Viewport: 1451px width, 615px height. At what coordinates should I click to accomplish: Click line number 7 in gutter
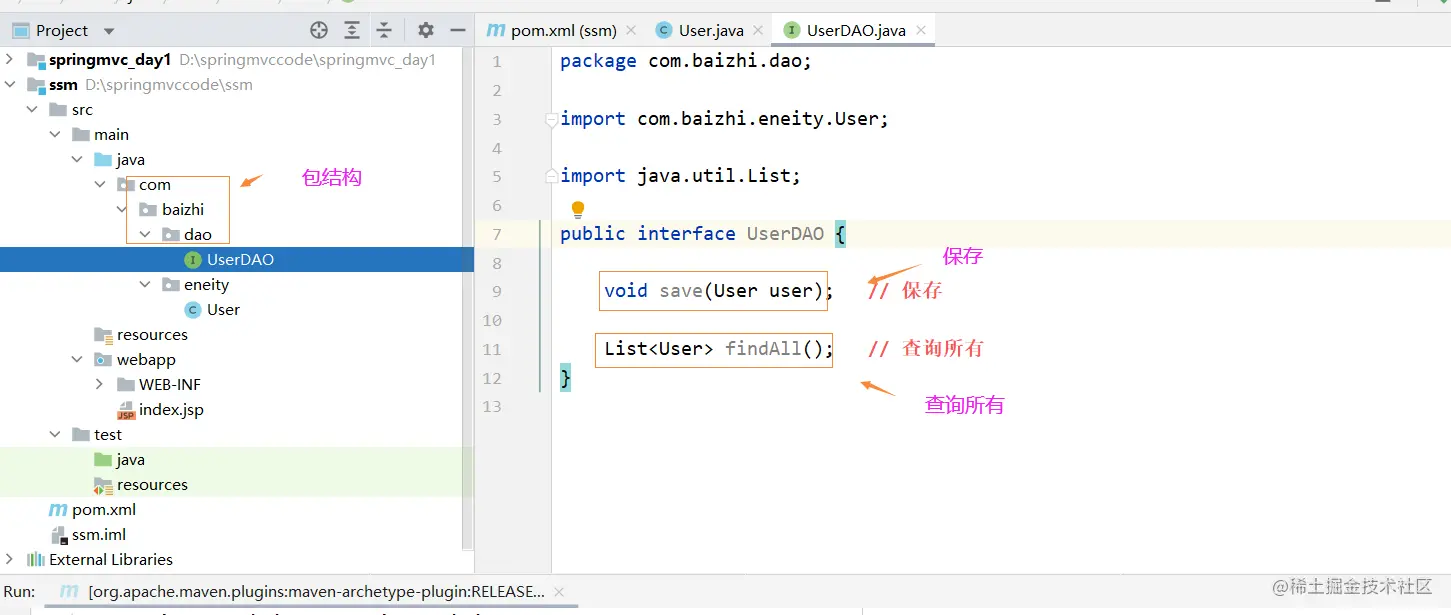496,234
